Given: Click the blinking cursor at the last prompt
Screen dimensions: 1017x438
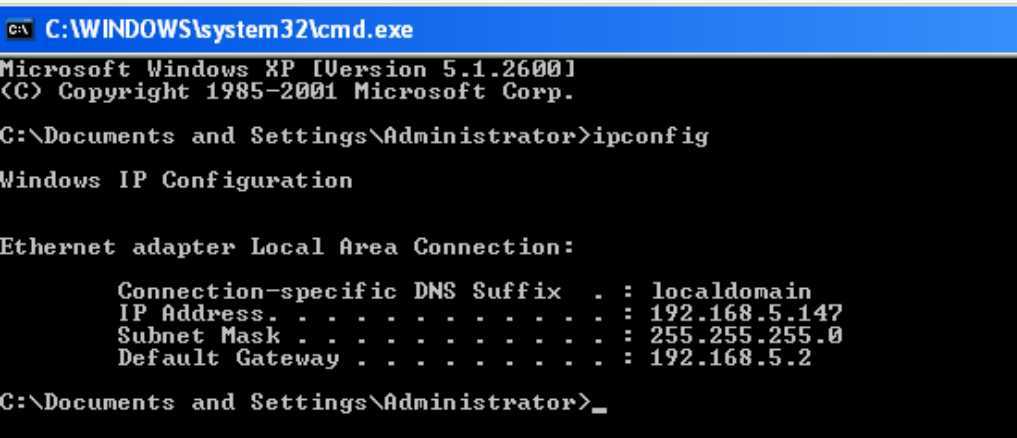Looking at the screenshot, I should [599, 409].
